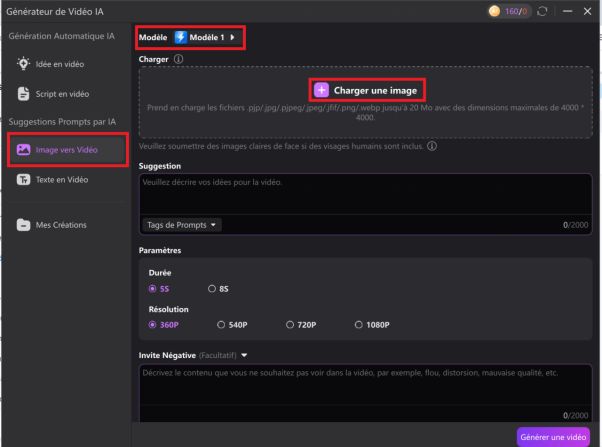602x447 pixels.
Task: Select the 8S duration option
Action: click(212, 289)
